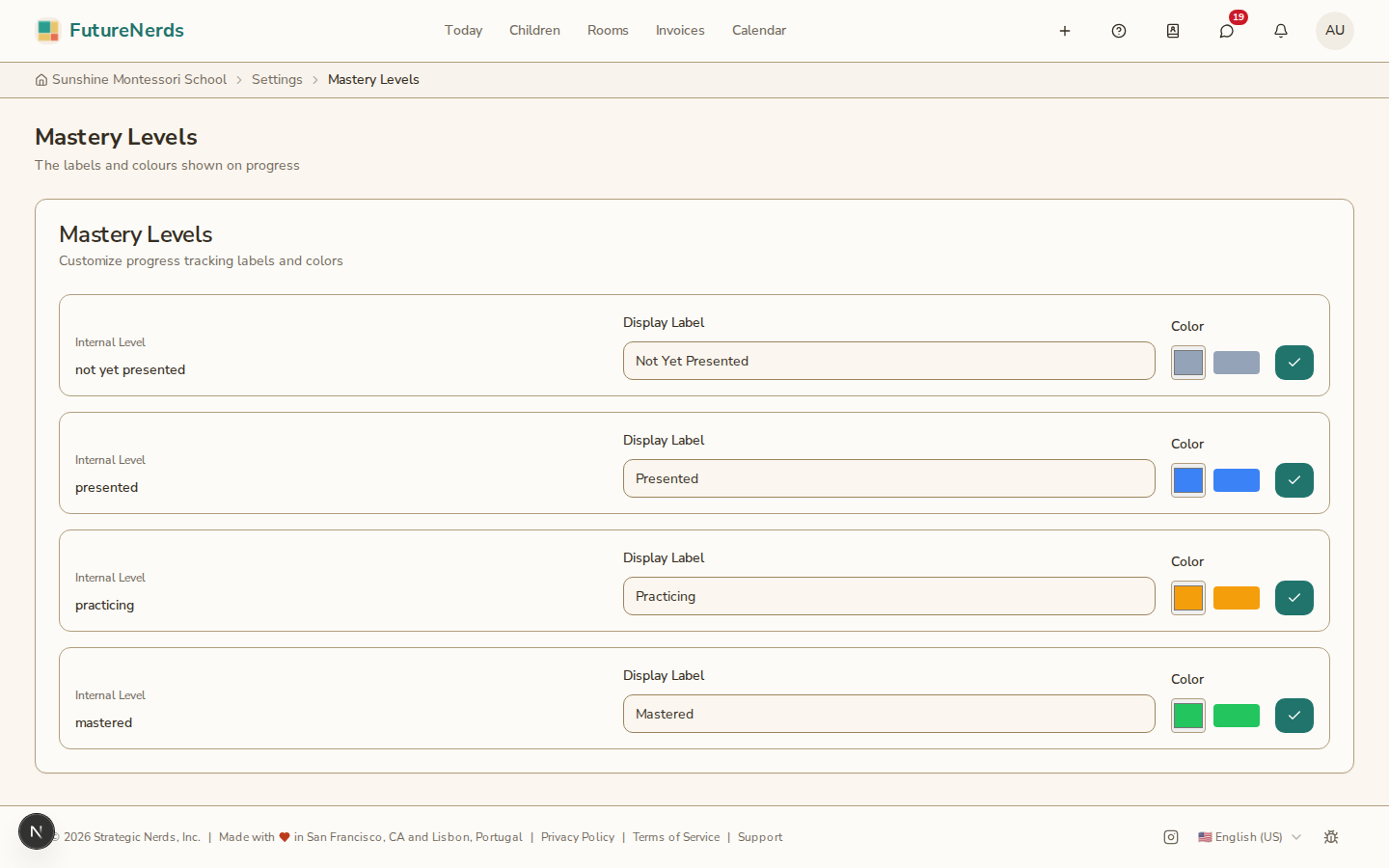Open the help question mark icon
1389x868 pixels.
click(1119, 31)
